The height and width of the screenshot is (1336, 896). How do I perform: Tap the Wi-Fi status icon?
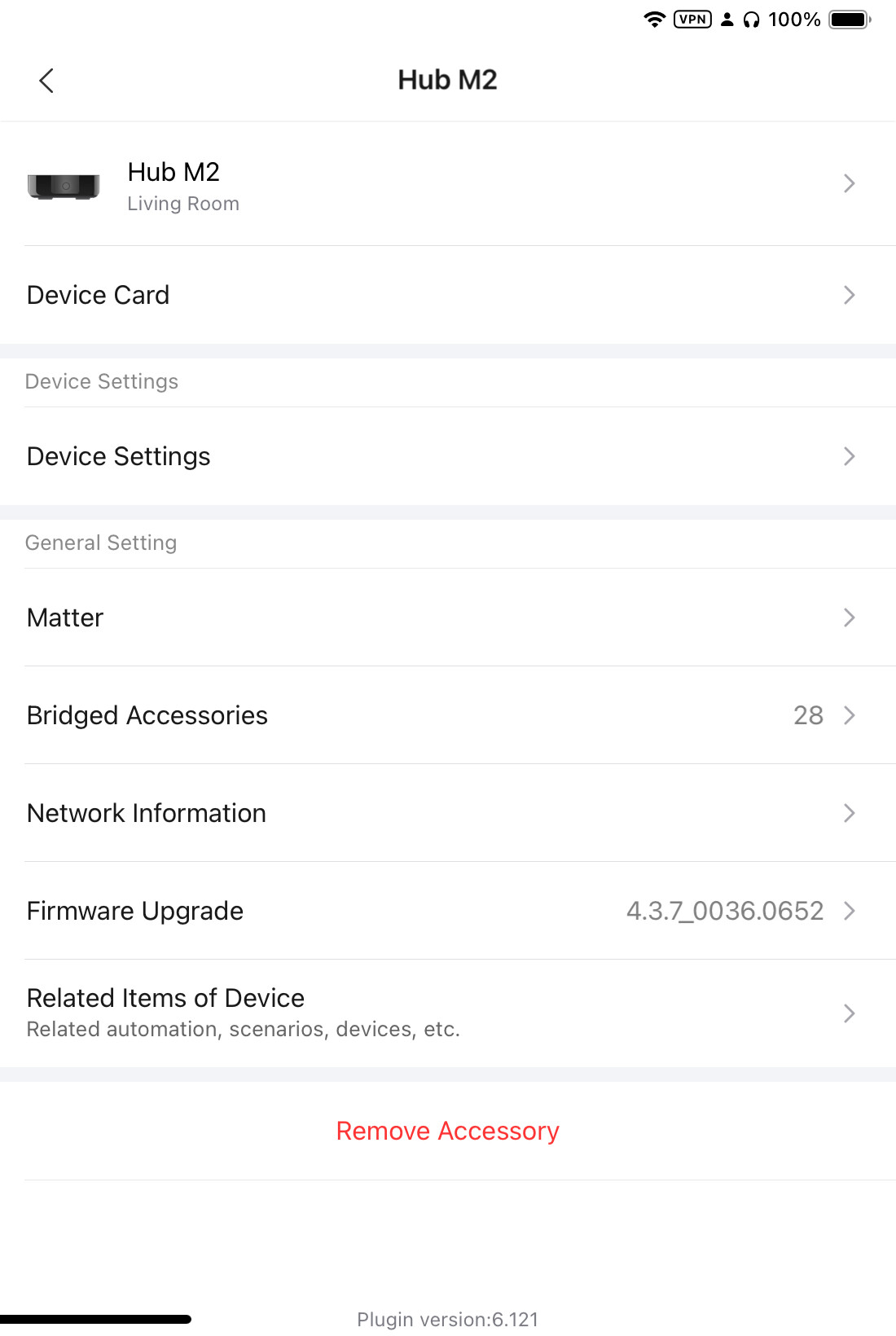pyautogui.click(x=654, y=20)
